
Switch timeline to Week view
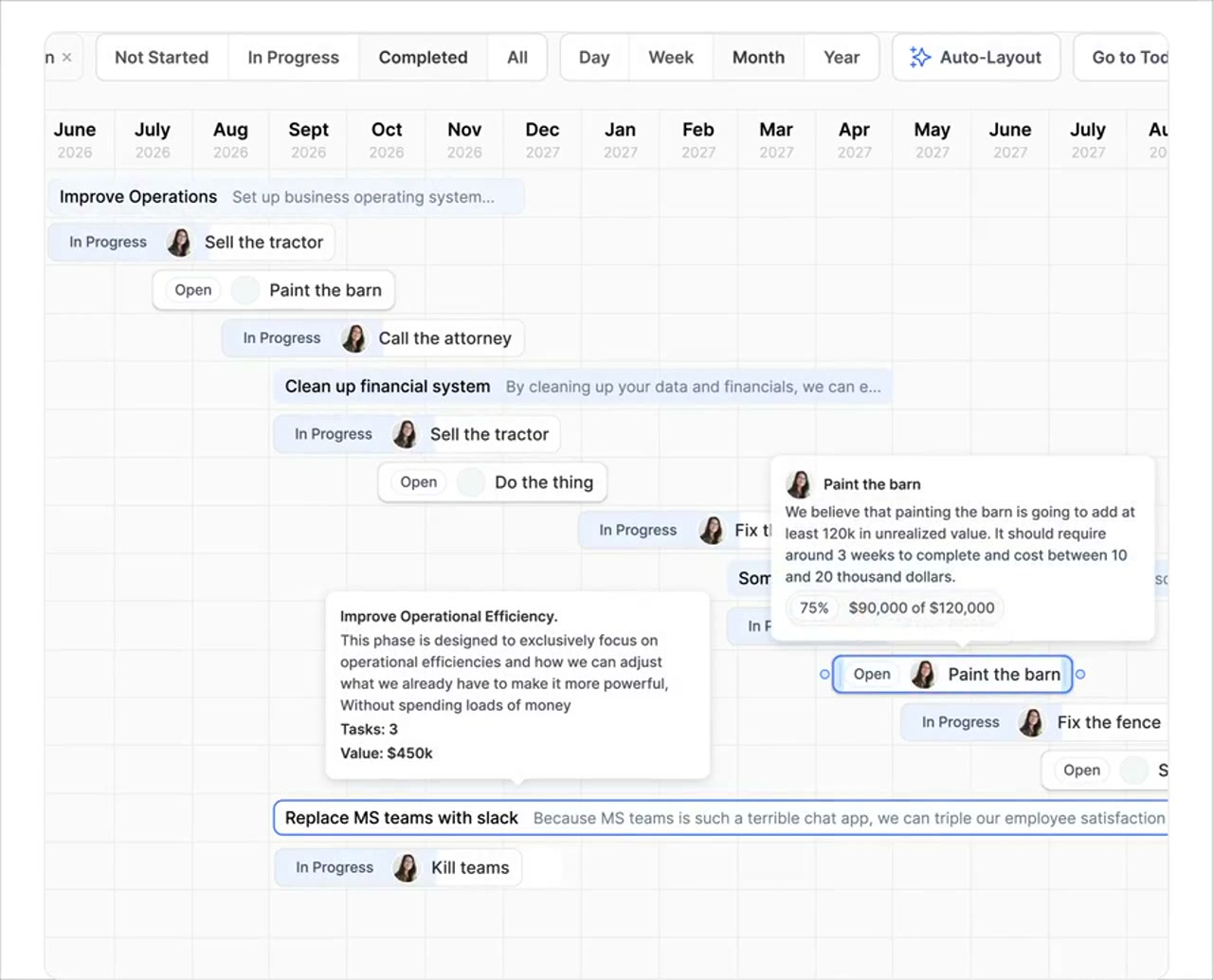click(x=671, y=58)
